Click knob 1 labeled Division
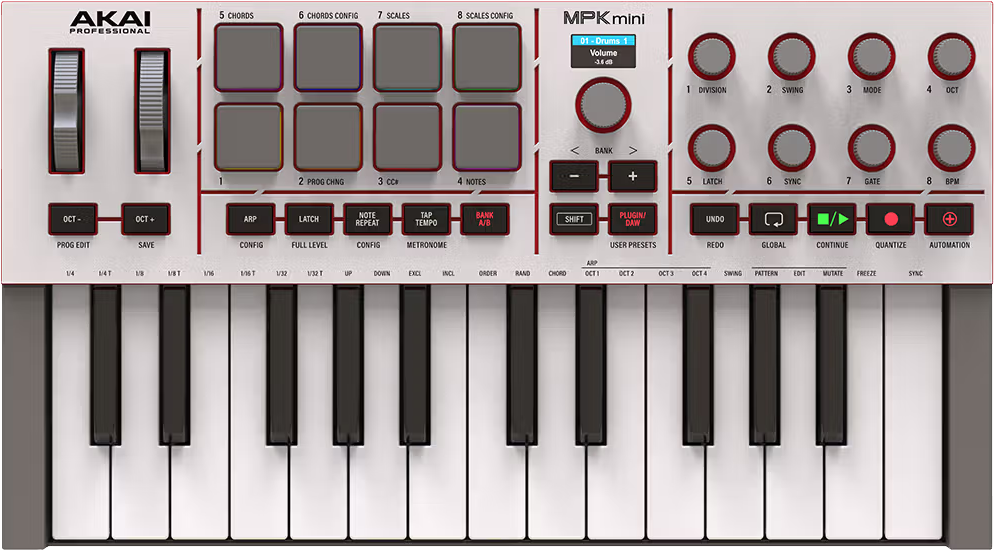The image size is (994, 550). point(711,55)
